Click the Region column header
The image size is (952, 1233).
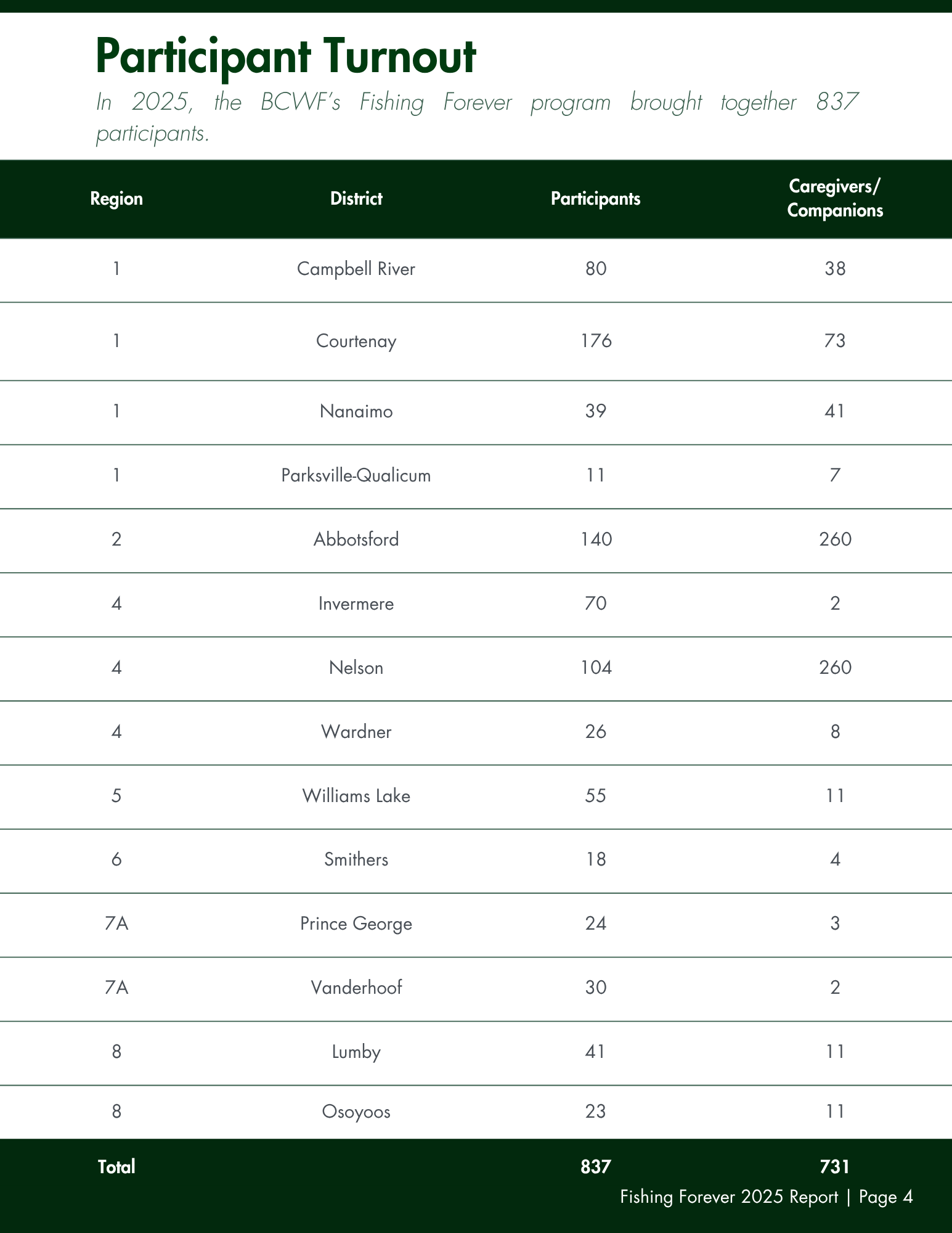116,199
